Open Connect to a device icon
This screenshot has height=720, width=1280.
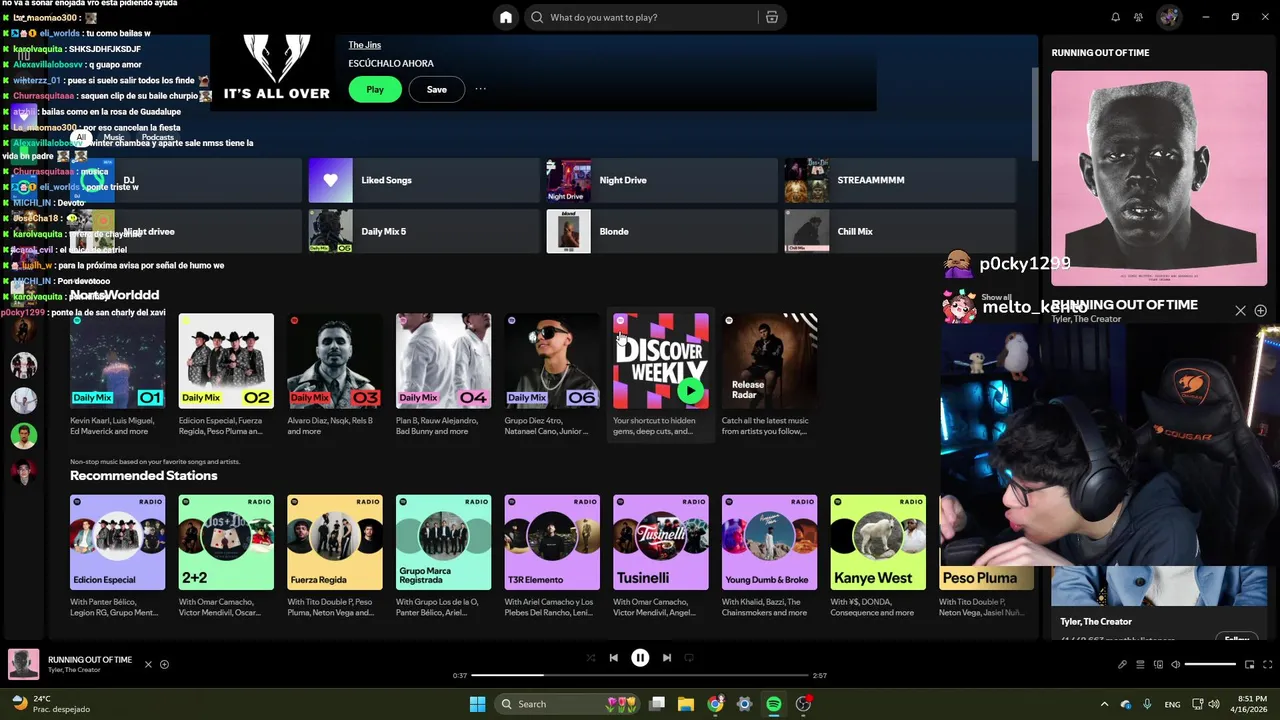pyautogui.click(x=1158, y=664)
